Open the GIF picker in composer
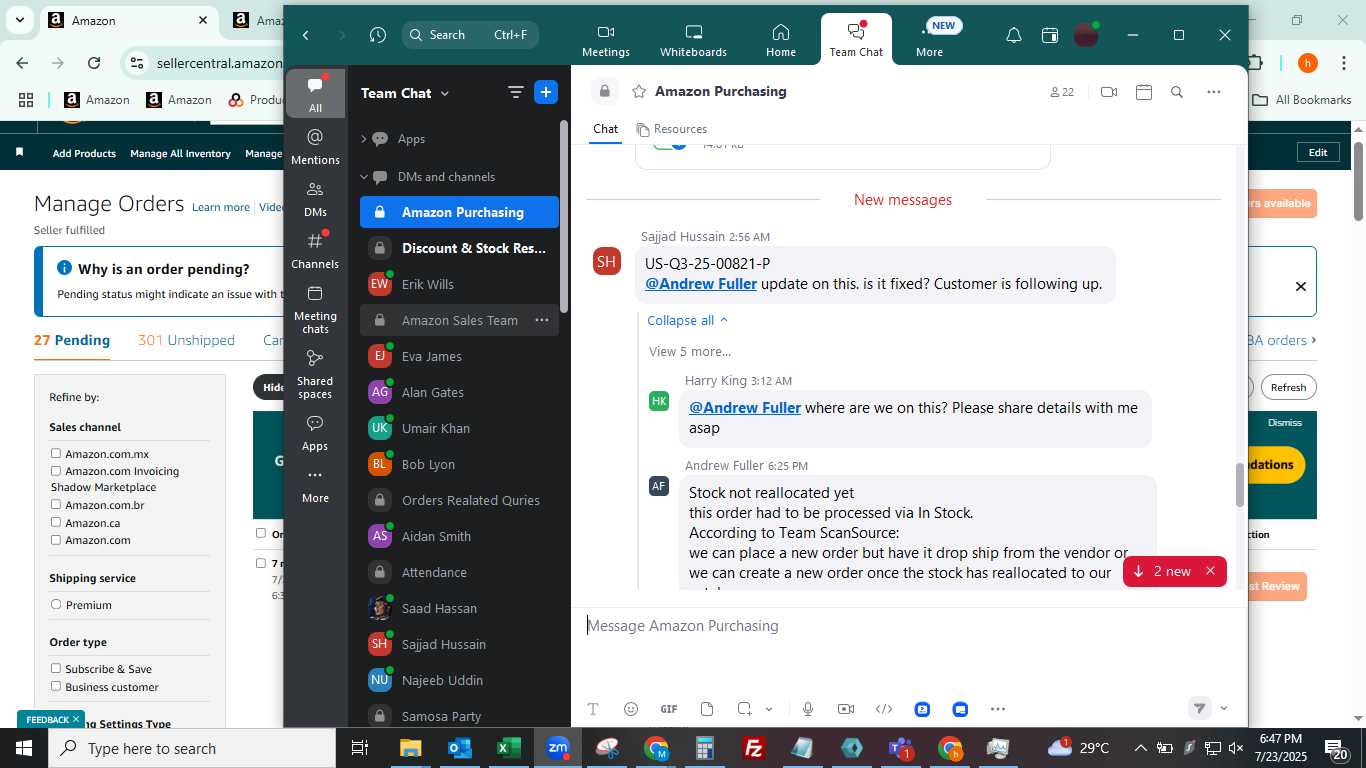The height and width of the screenshot is (768, 1366). click(669, 709)
